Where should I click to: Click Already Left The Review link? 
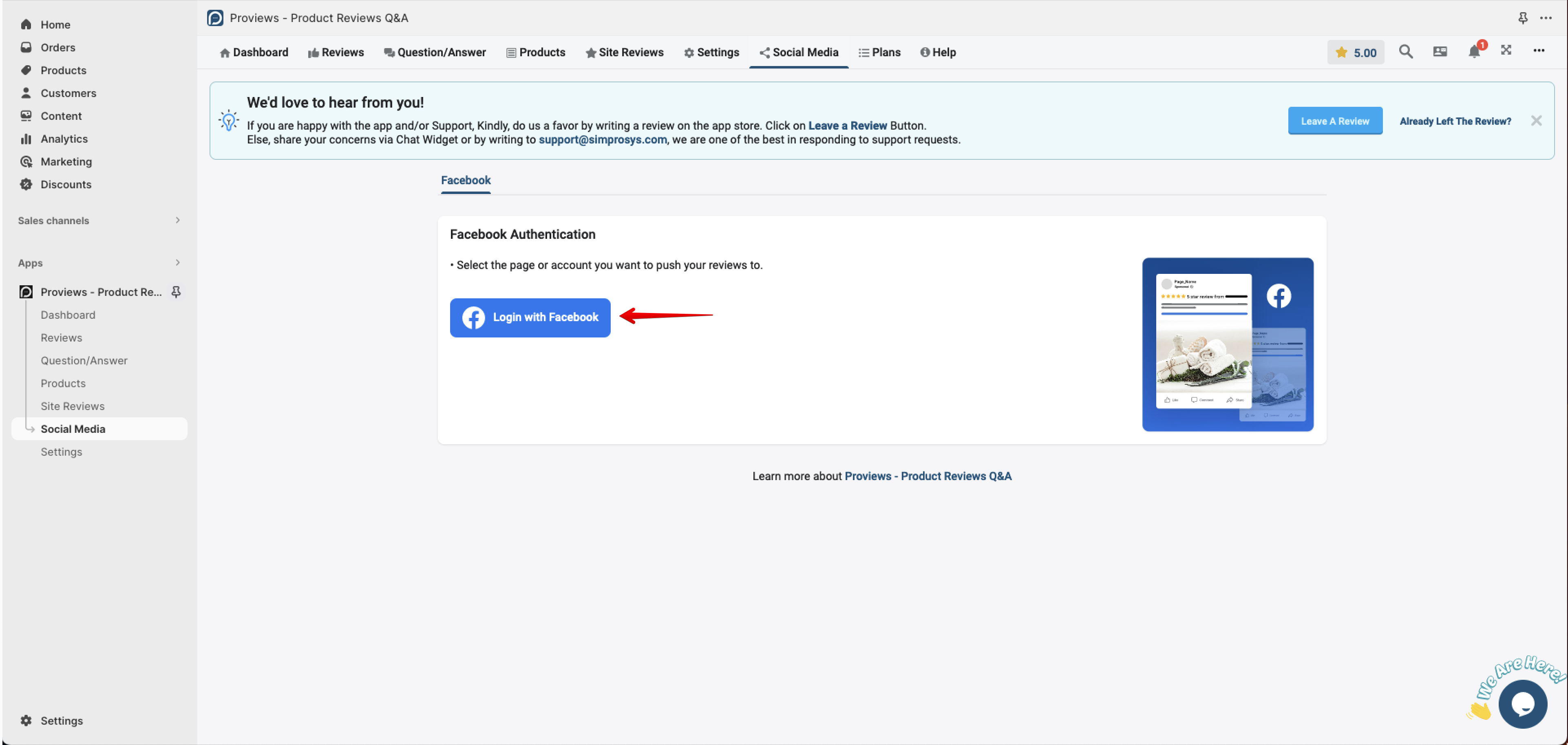1455,121
